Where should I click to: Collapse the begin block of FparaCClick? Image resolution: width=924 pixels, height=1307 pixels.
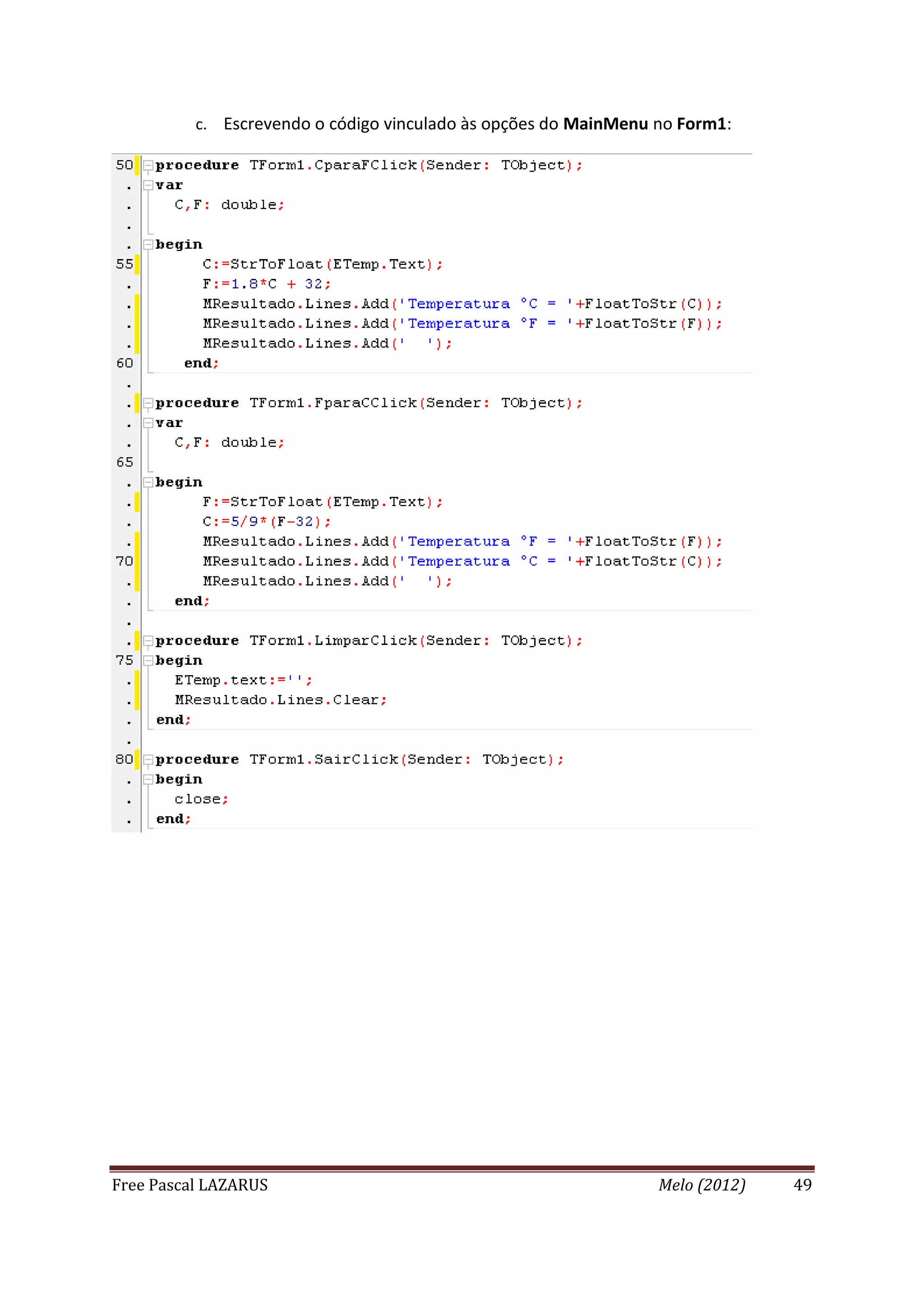[x=148, y=483]
